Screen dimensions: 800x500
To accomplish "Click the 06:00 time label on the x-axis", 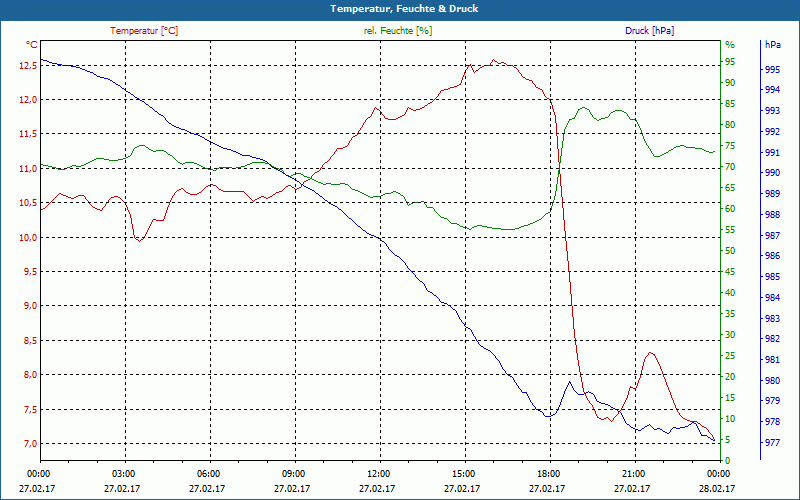I will tap(208, 473).
